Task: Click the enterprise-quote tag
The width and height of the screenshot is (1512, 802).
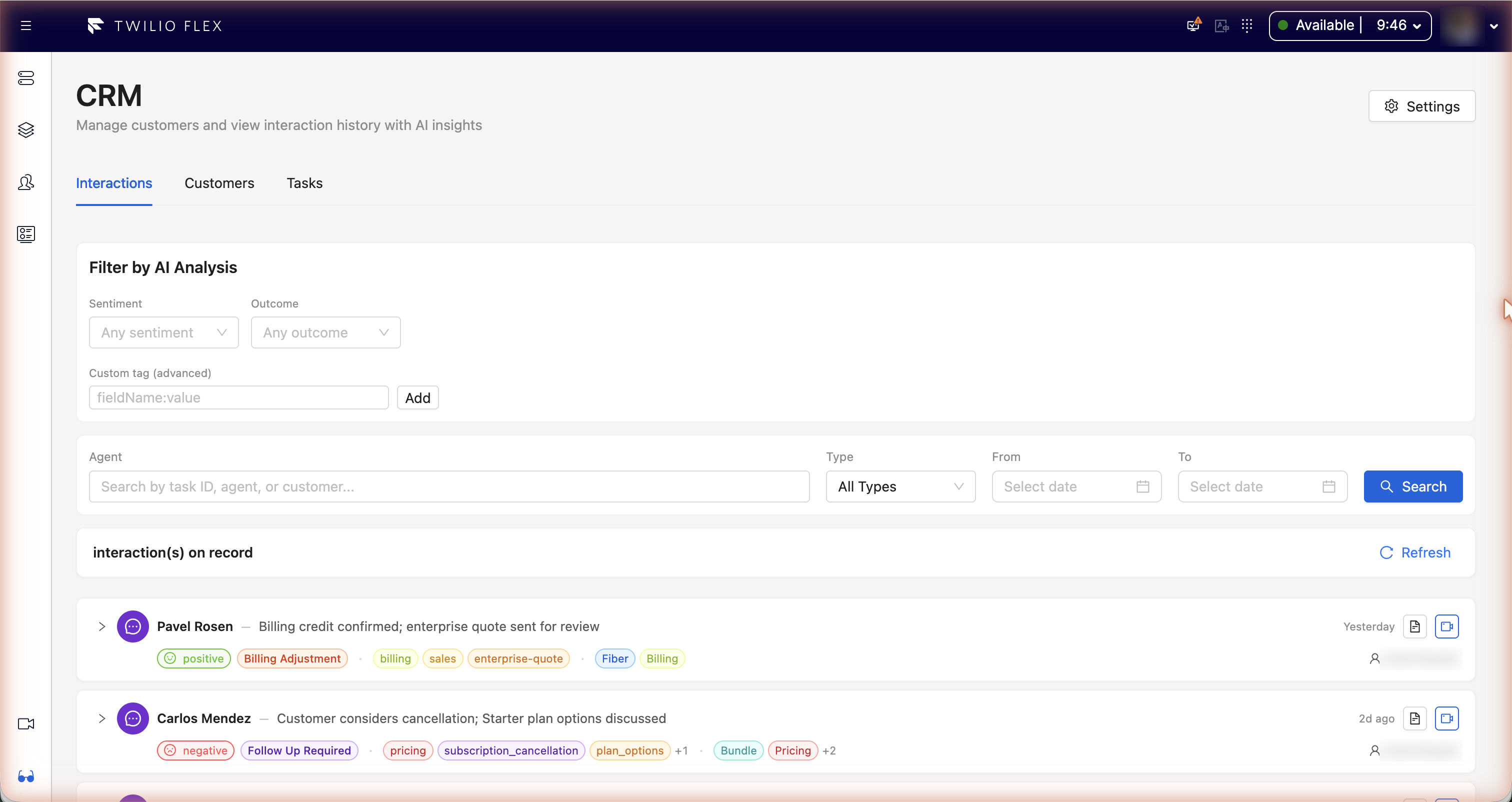Action: coord(518,658)
